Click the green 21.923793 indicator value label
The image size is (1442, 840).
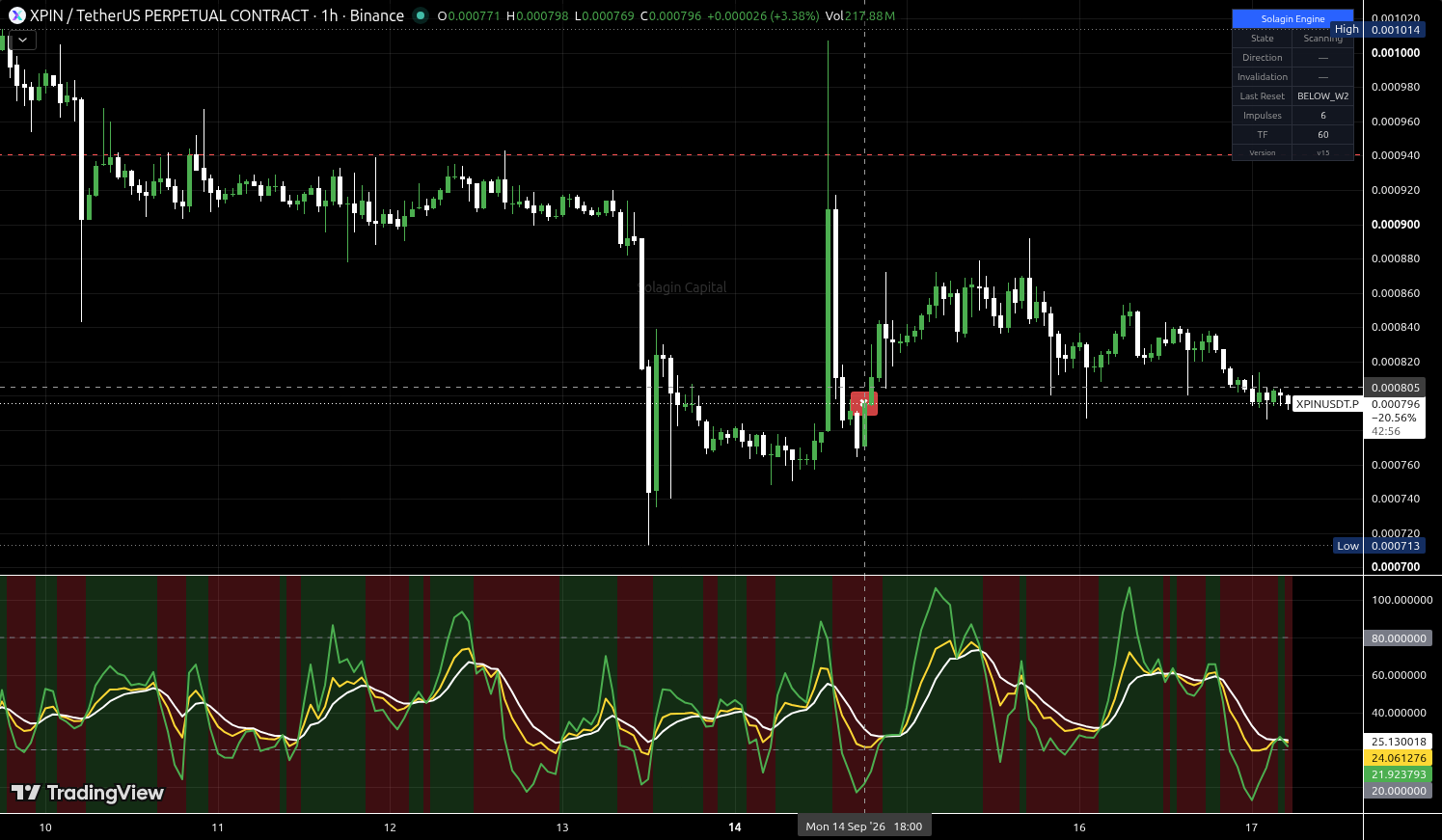[1399, 774]
